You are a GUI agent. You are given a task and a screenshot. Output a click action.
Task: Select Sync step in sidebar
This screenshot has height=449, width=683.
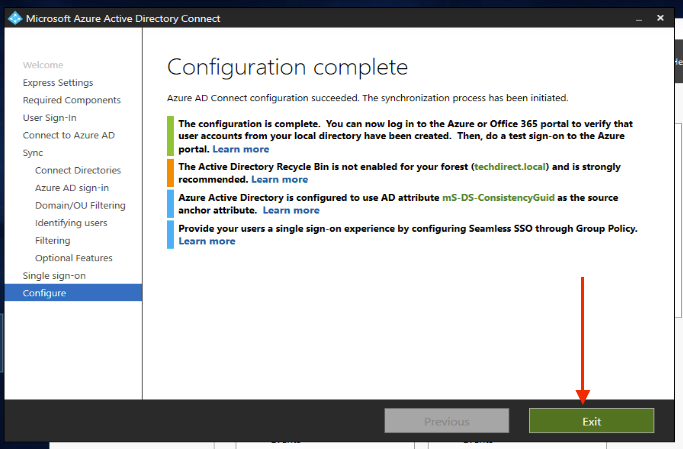(x=33, y=153)
